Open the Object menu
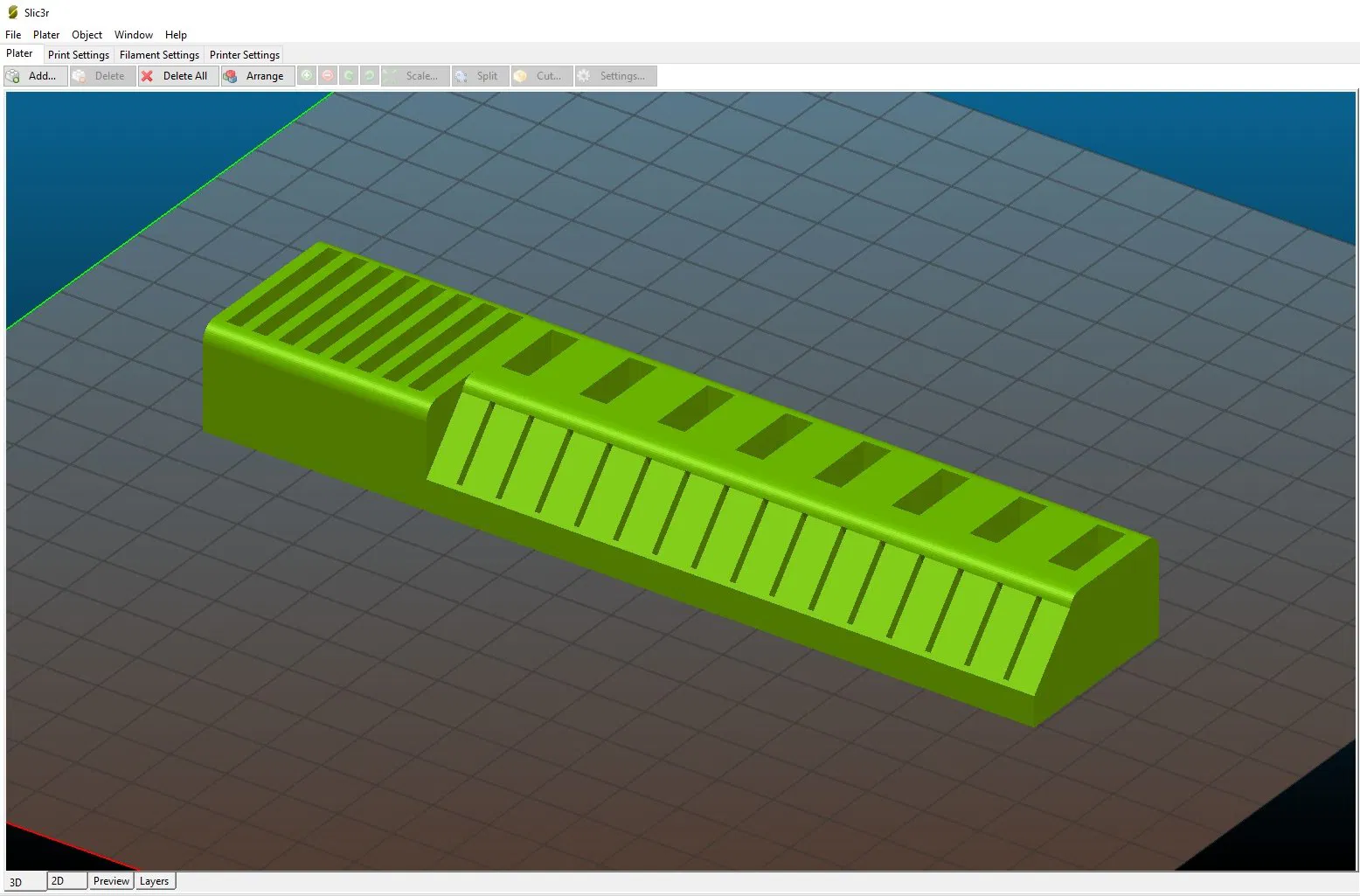The height and width of the screenshot is (896, 1360). (87, 35)
